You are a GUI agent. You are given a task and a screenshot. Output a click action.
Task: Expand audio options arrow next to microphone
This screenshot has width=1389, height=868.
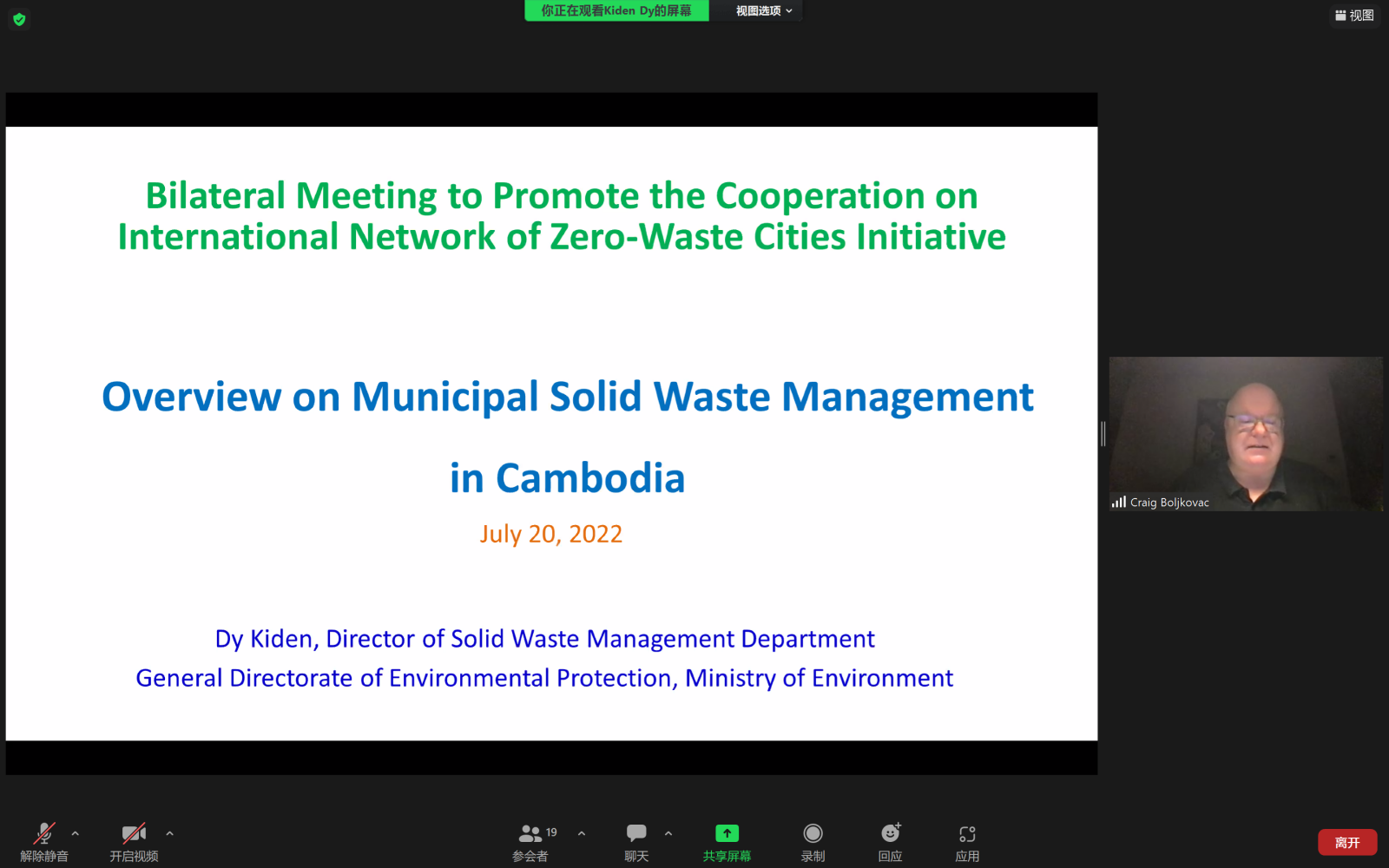[76, 833]
